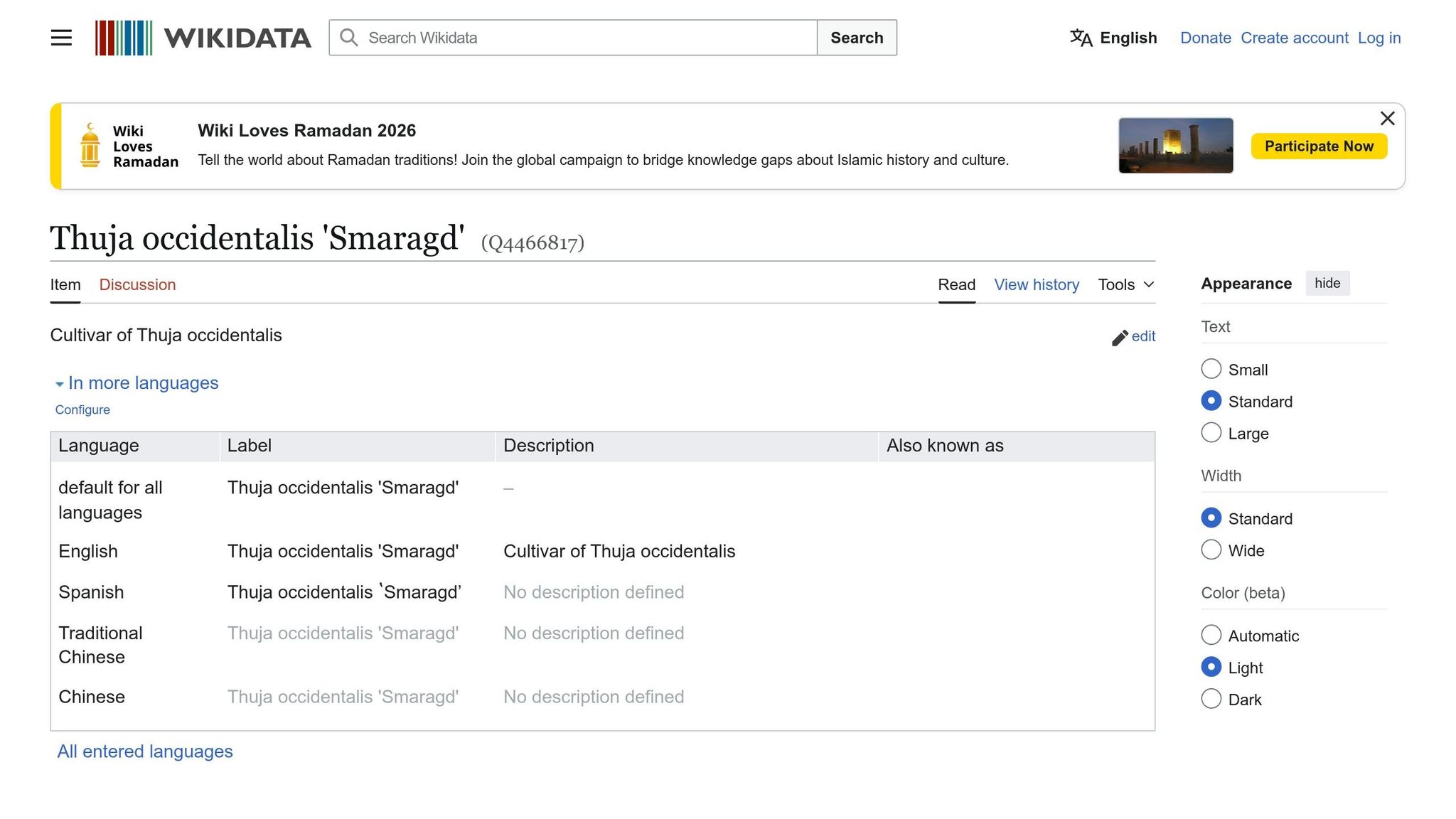Close the Ramadan banner
This screenshot has width=1456, height=819.
pos(1387,119)
